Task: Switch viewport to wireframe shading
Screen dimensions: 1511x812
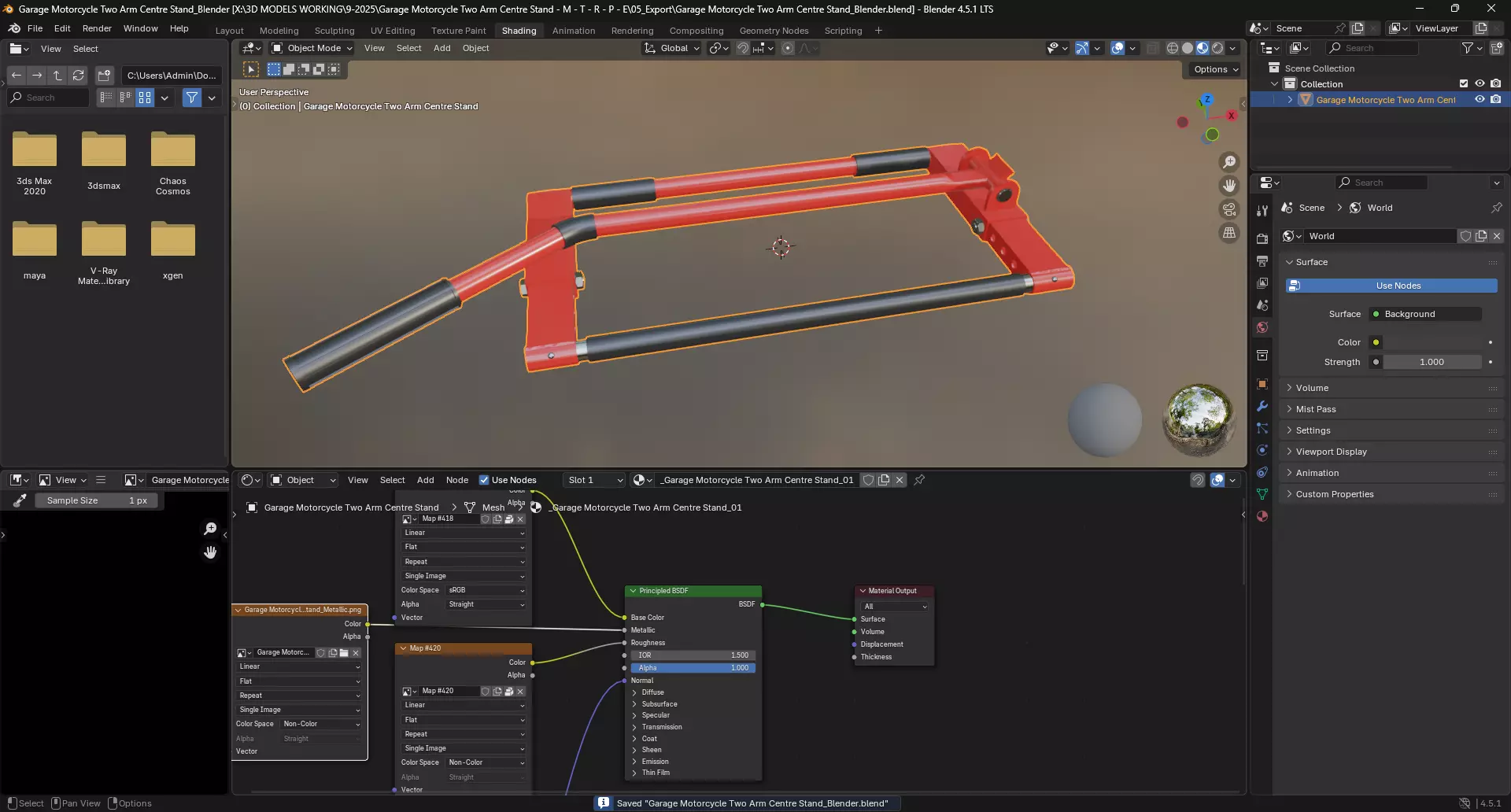Action: coord(1173,49)
